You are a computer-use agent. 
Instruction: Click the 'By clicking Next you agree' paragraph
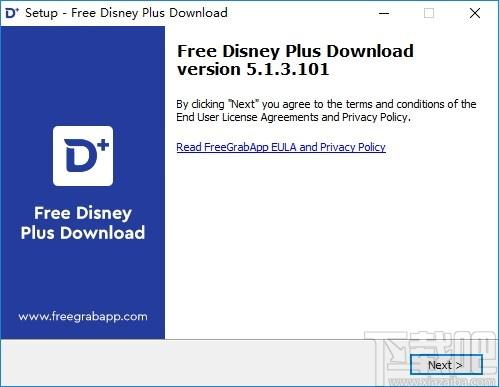tap(326, 110)
